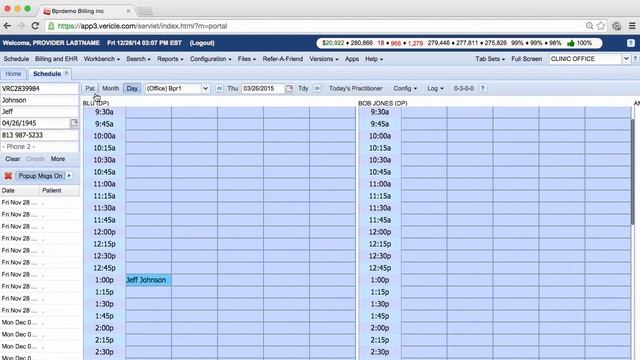Click the Phone 2 input field

(x=39, y=147)
